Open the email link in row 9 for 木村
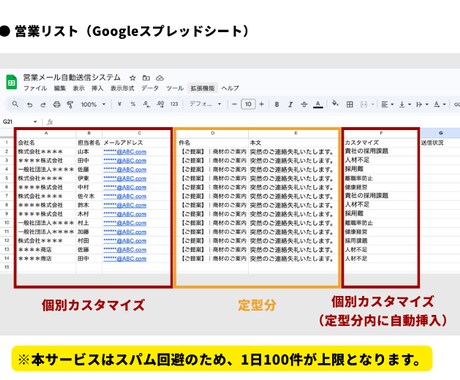 (125, 214)
